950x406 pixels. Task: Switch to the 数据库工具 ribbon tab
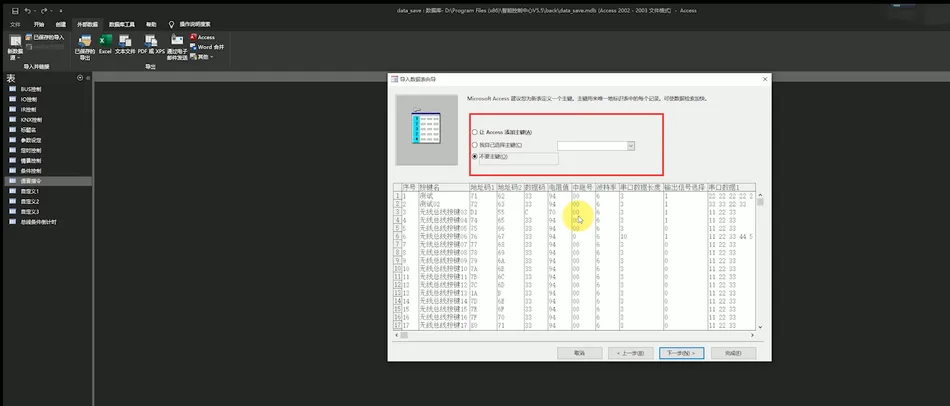coord(122,24)
